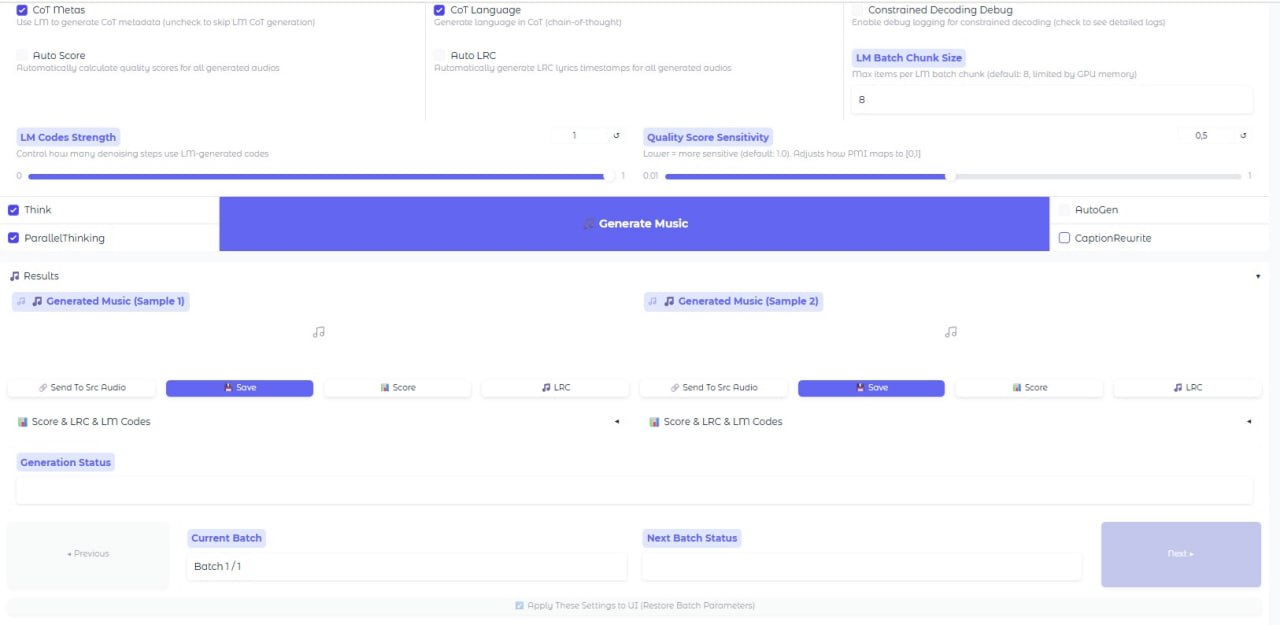Calculate Score for Sample 1
This screenshot has height=625, width=1280.
point(397,388)
